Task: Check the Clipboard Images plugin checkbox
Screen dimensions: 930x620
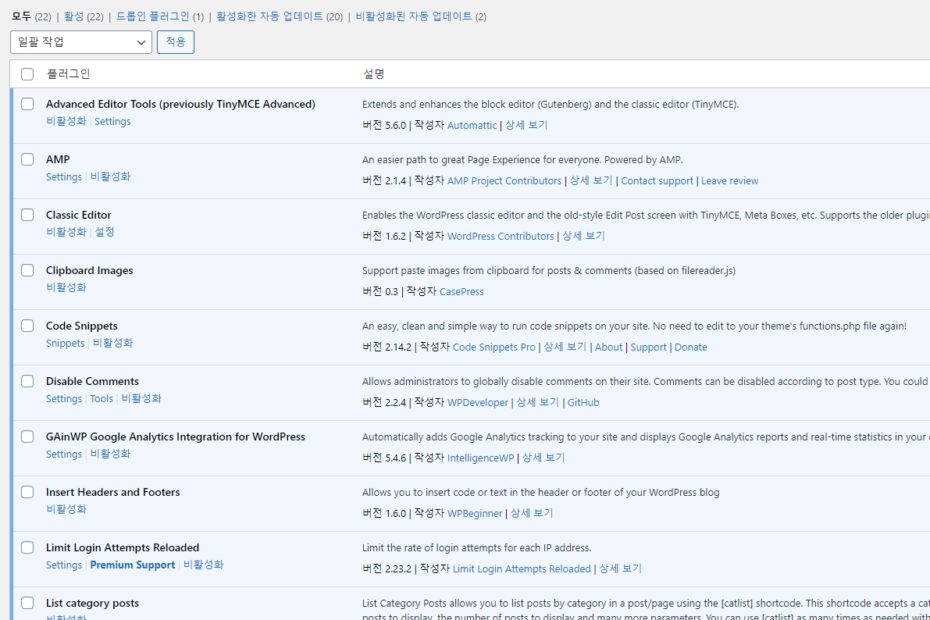Action: pyautogui.click(x=27, y=270)
